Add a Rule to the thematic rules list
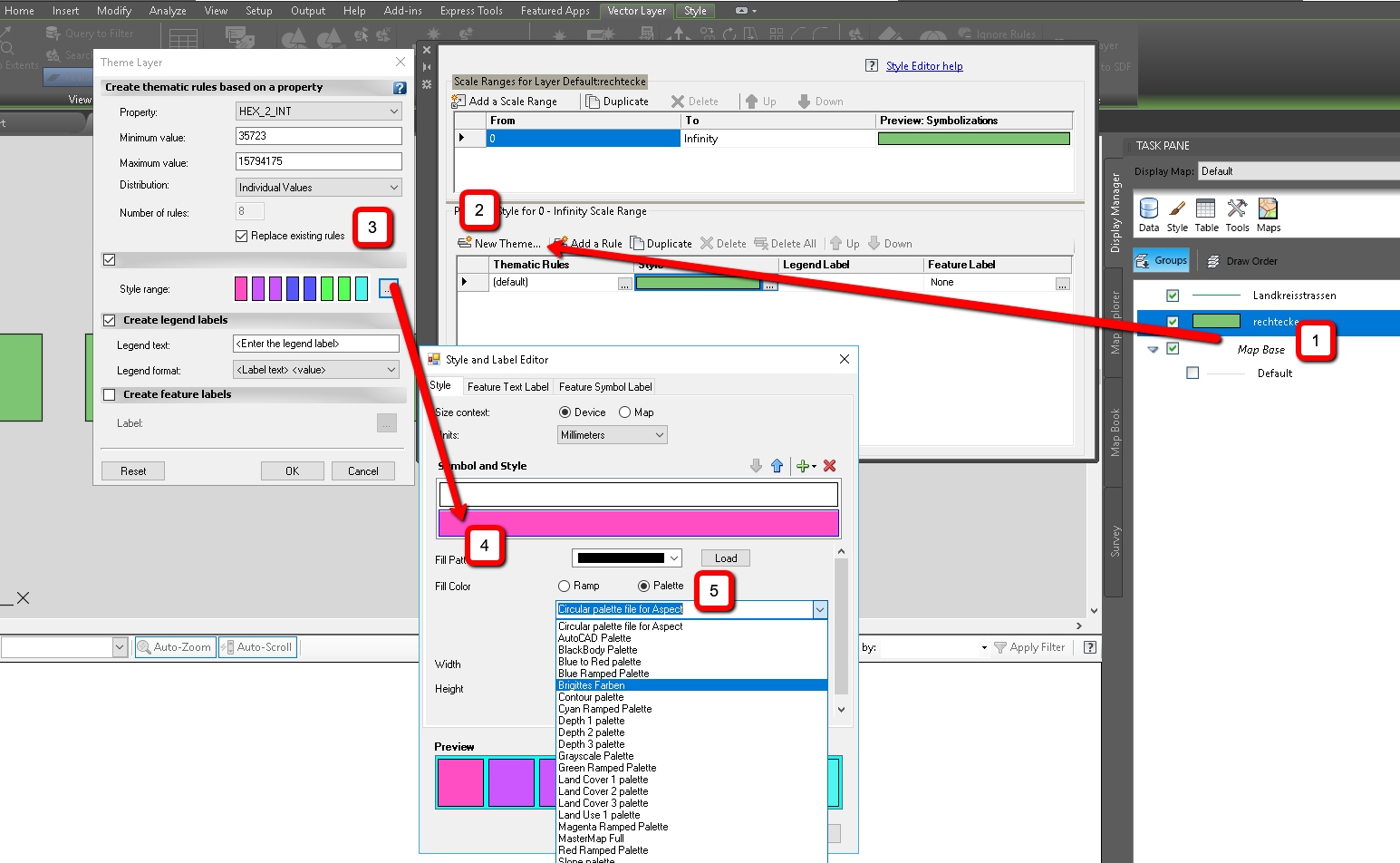The height and width of the screenshot is (863, 1400). [x=587, y=243]
